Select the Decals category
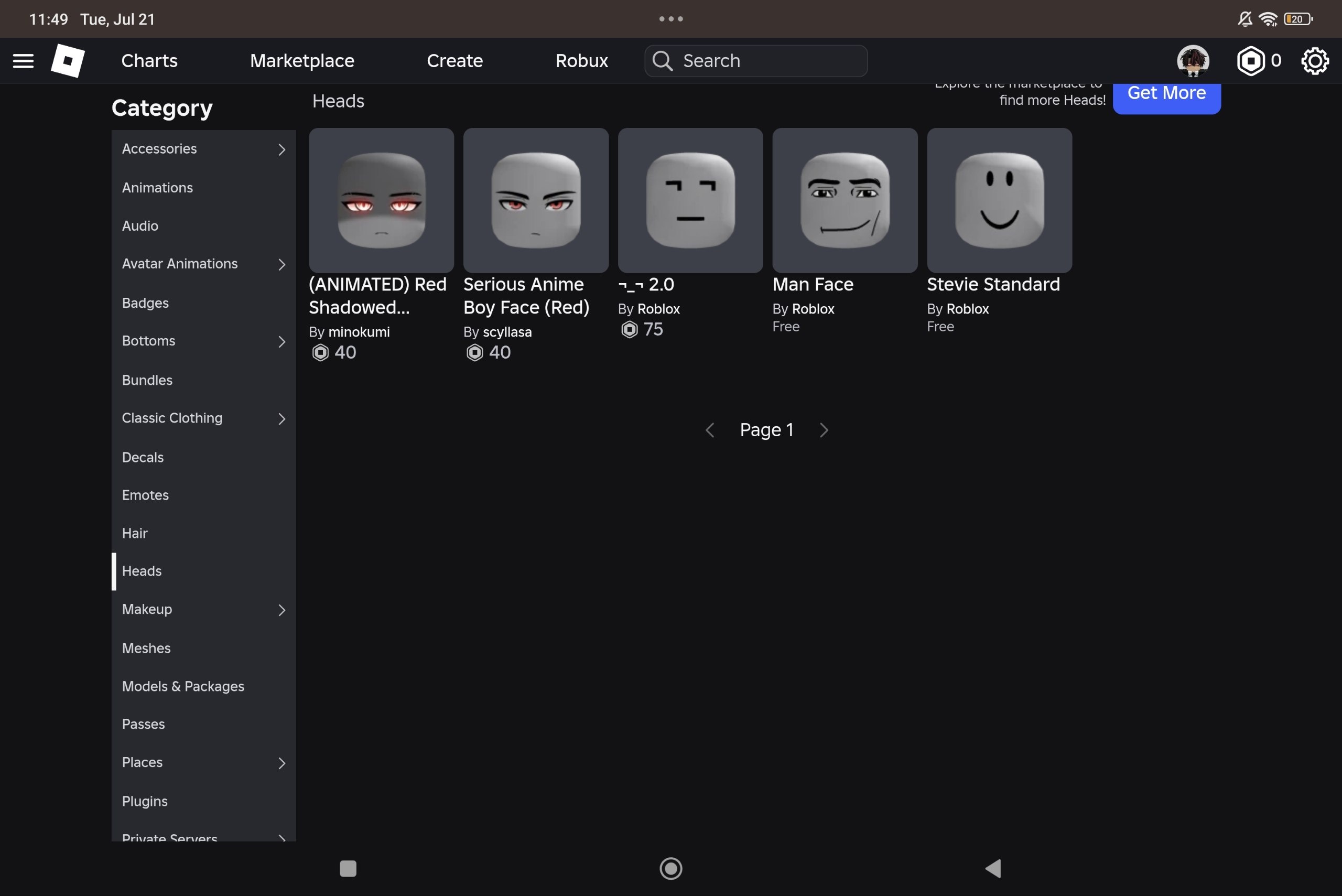 (204, 457)
